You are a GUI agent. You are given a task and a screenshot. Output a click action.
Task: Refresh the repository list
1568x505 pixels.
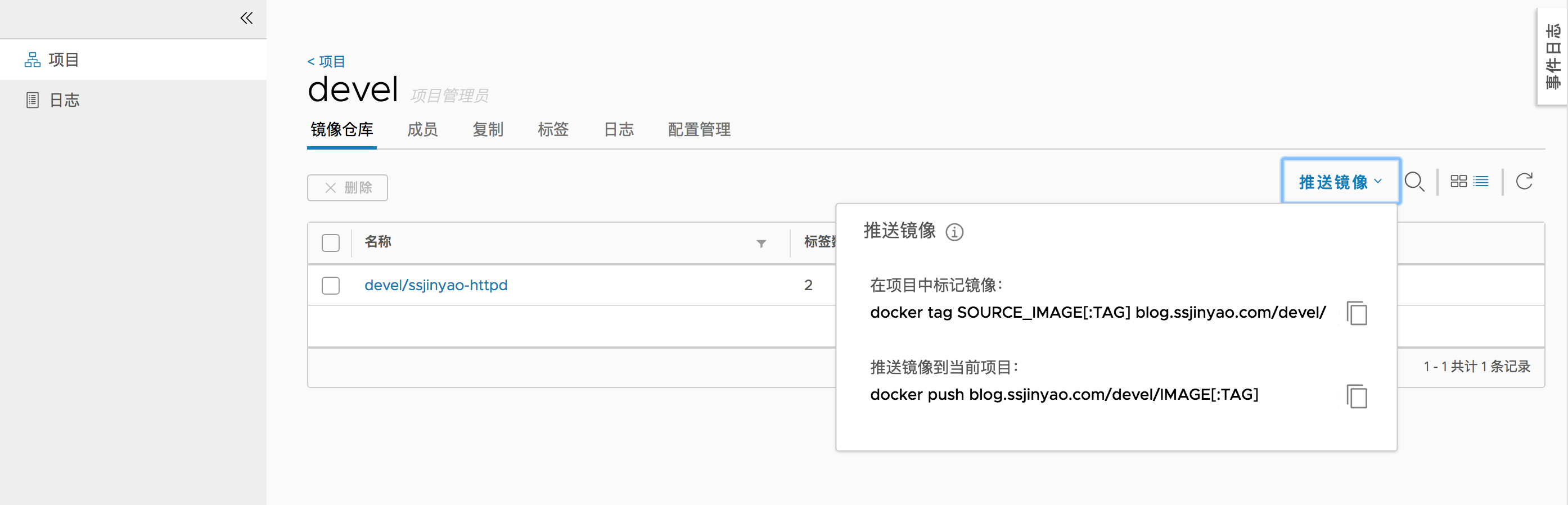coord(1524,181)
